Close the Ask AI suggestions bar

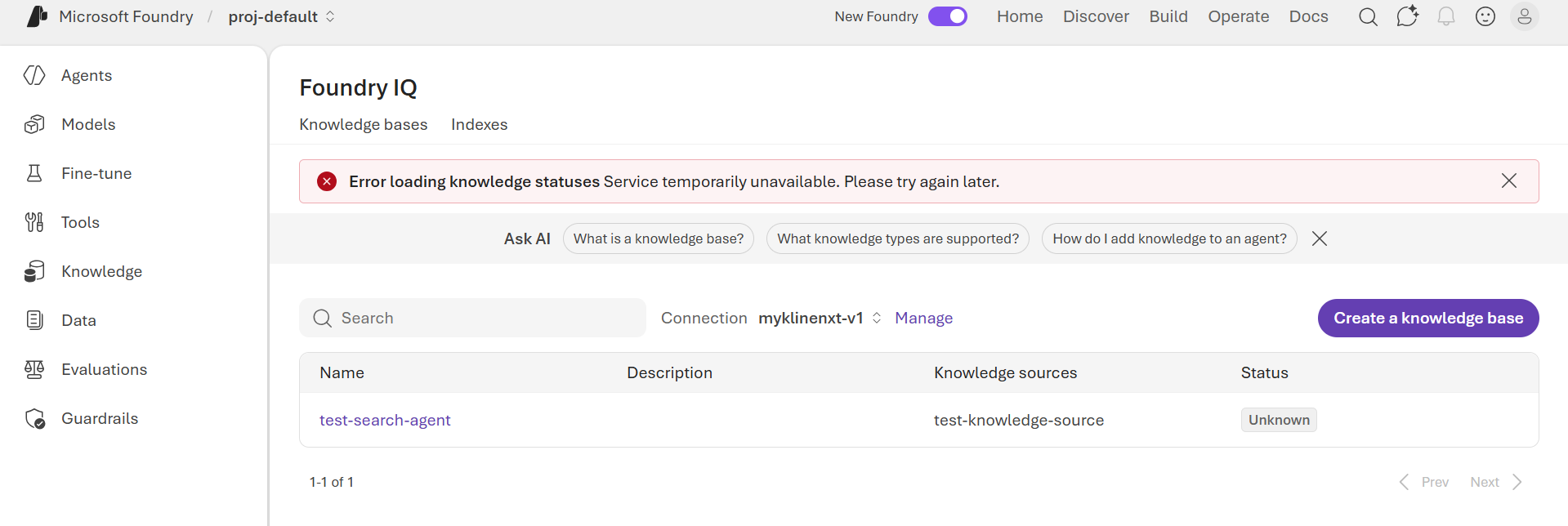(x=1320, y=238)
